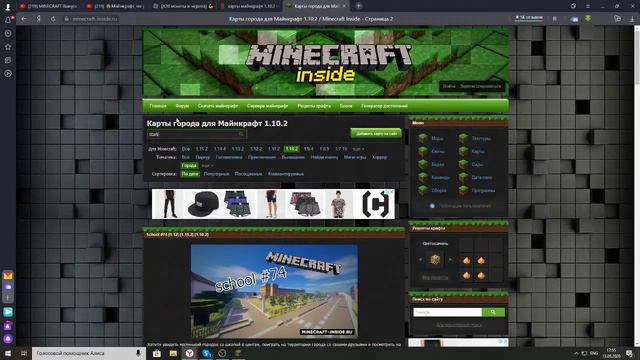Image resolution: width=640 pixels, height=360 pixels.
Task: Open File Explorer from the taskbar
Action: (x=173, y=353)
